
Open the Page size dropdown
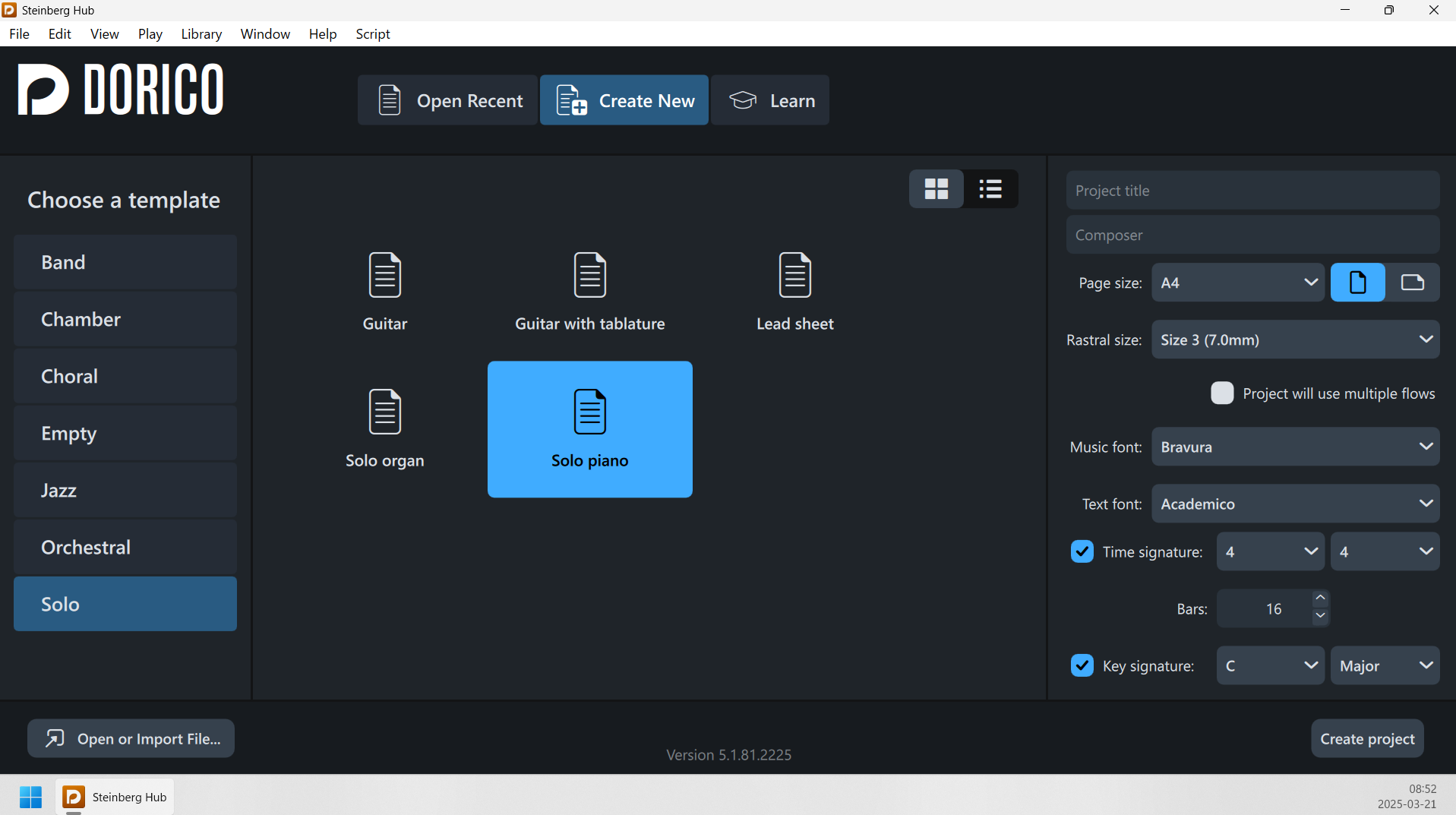click(x=1238, y=283)
